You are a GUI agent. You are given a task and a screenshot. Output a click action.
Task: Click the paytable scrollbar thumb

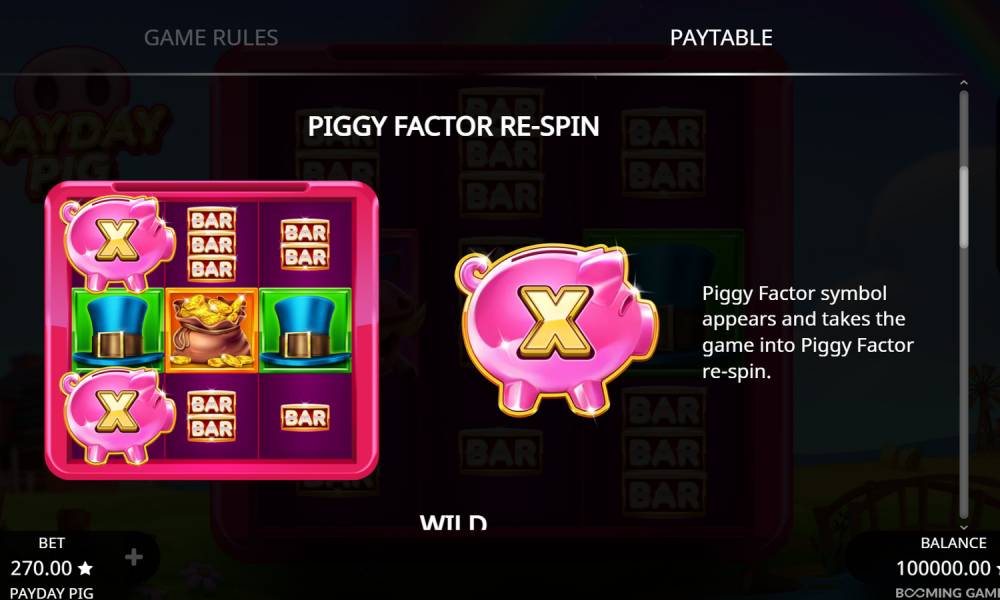[x=964, y=207]
